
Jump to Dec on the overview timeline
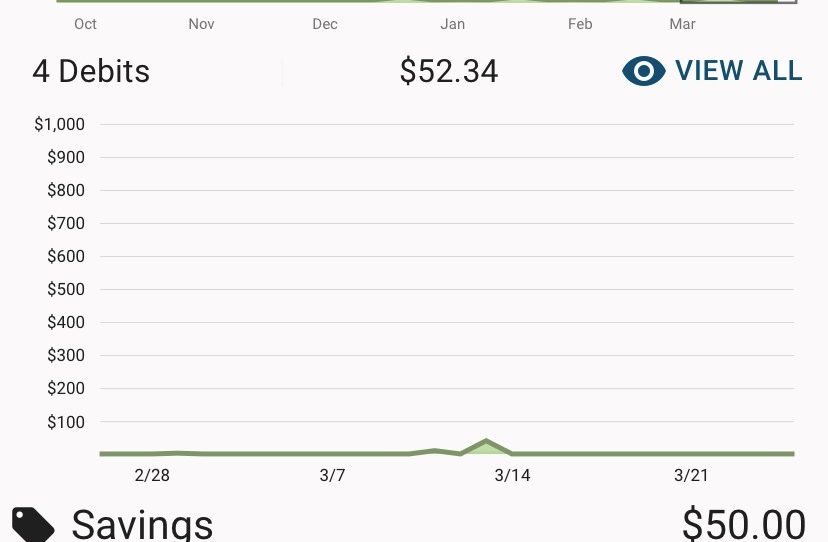[x=325, y=24]
